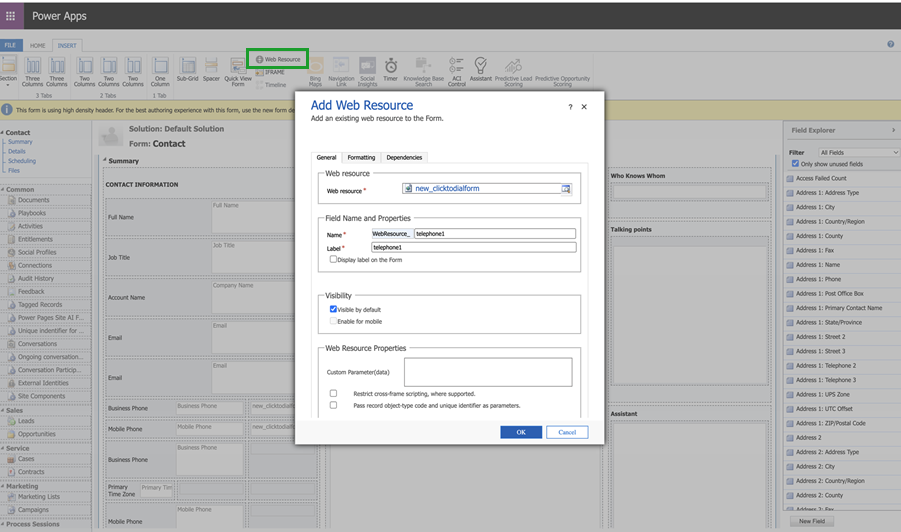Viewport: 901px width, 532px height.
Task: Click the New Field button
Action: pyautogui.click(x=812, y=521)
